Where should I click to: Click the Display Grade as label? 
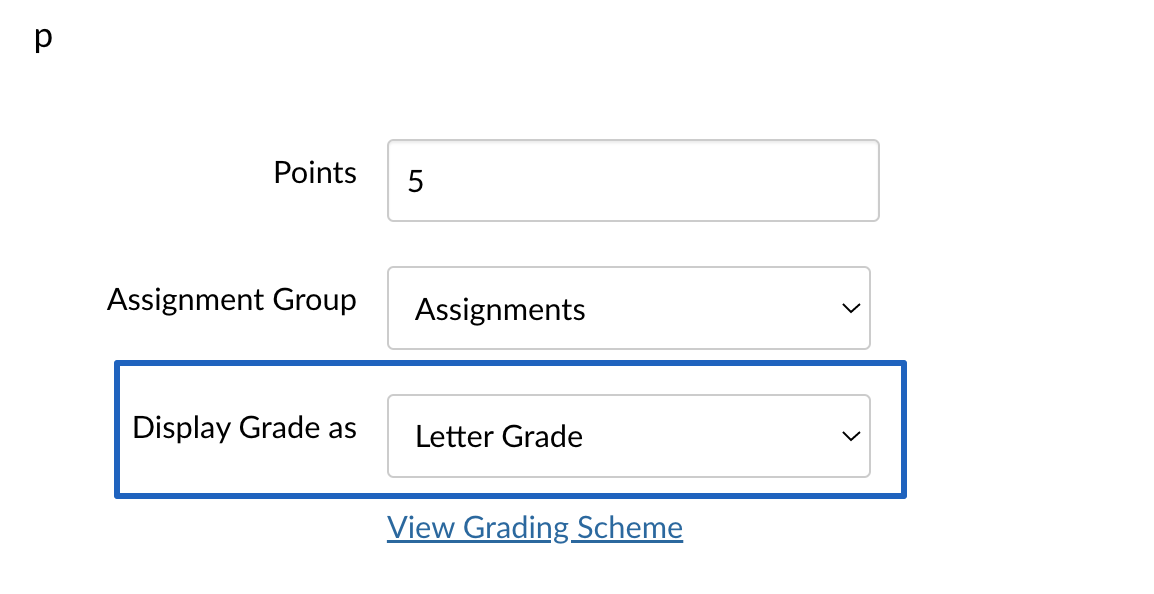click(x=244, y=428)
